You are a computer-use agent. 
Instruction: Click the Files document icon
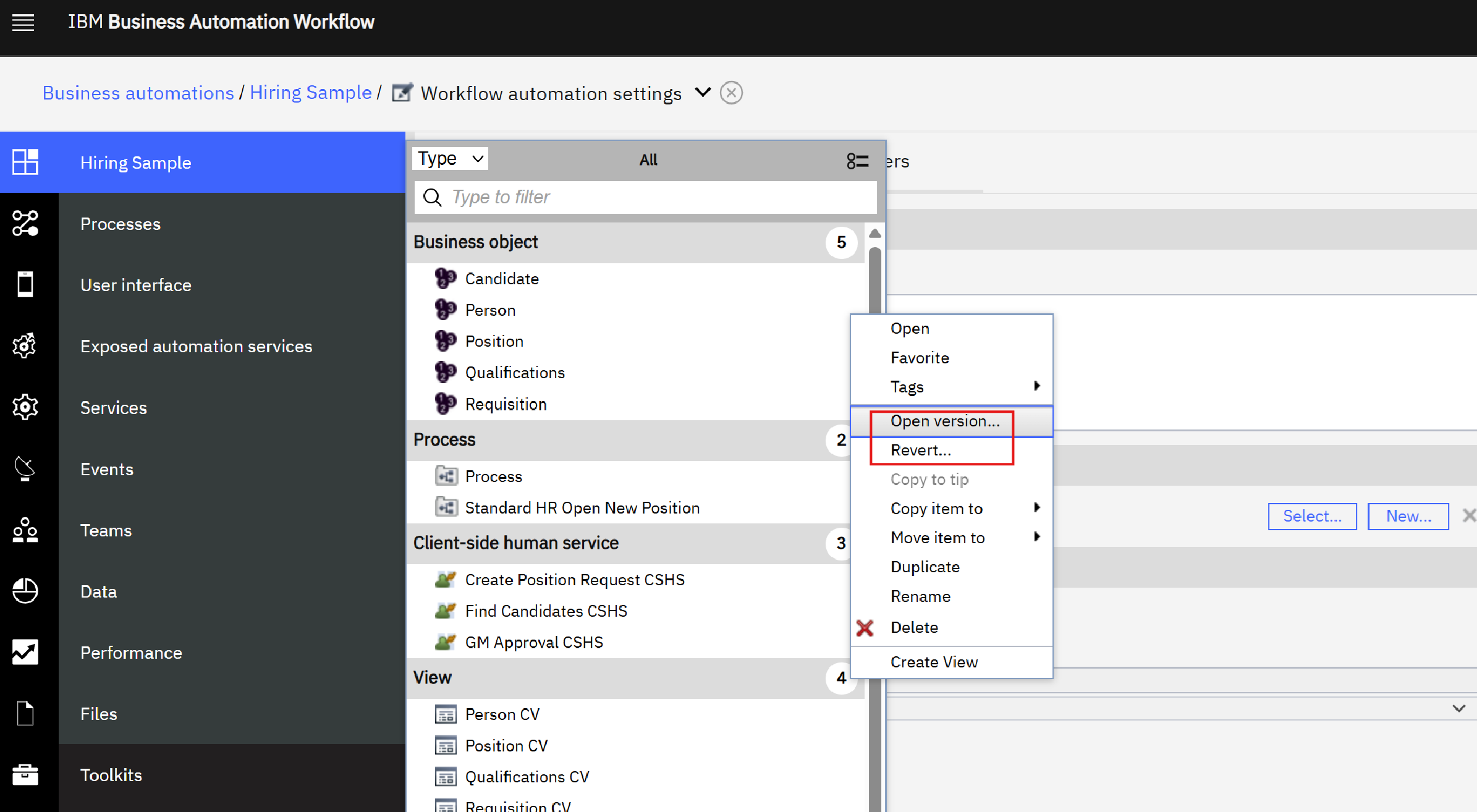(25, 713)
